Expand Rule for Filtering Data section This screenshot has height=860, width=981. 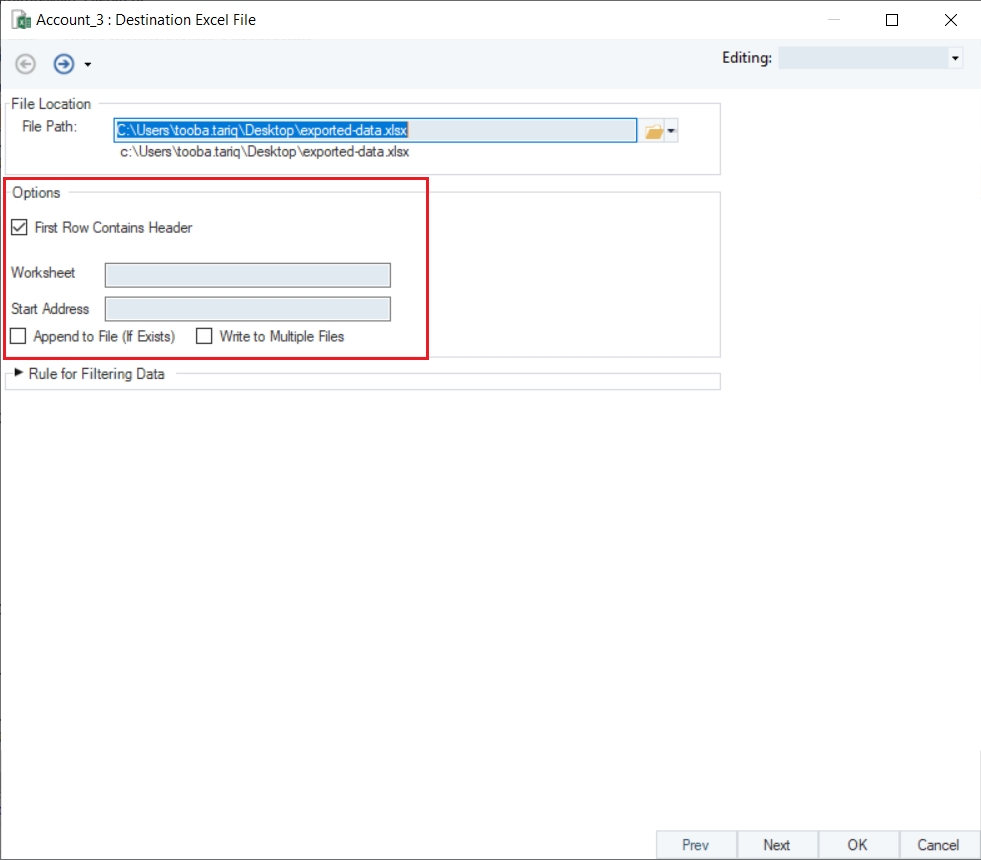pyautogui.click(x=18, y=373)
